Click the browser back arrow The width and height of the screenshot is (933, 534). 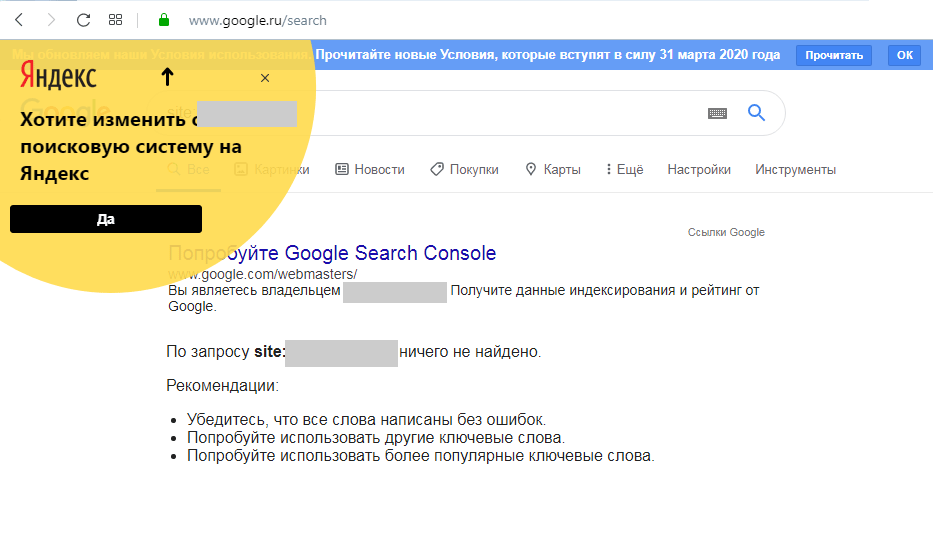pyautogui.click(x=19, y=20)
